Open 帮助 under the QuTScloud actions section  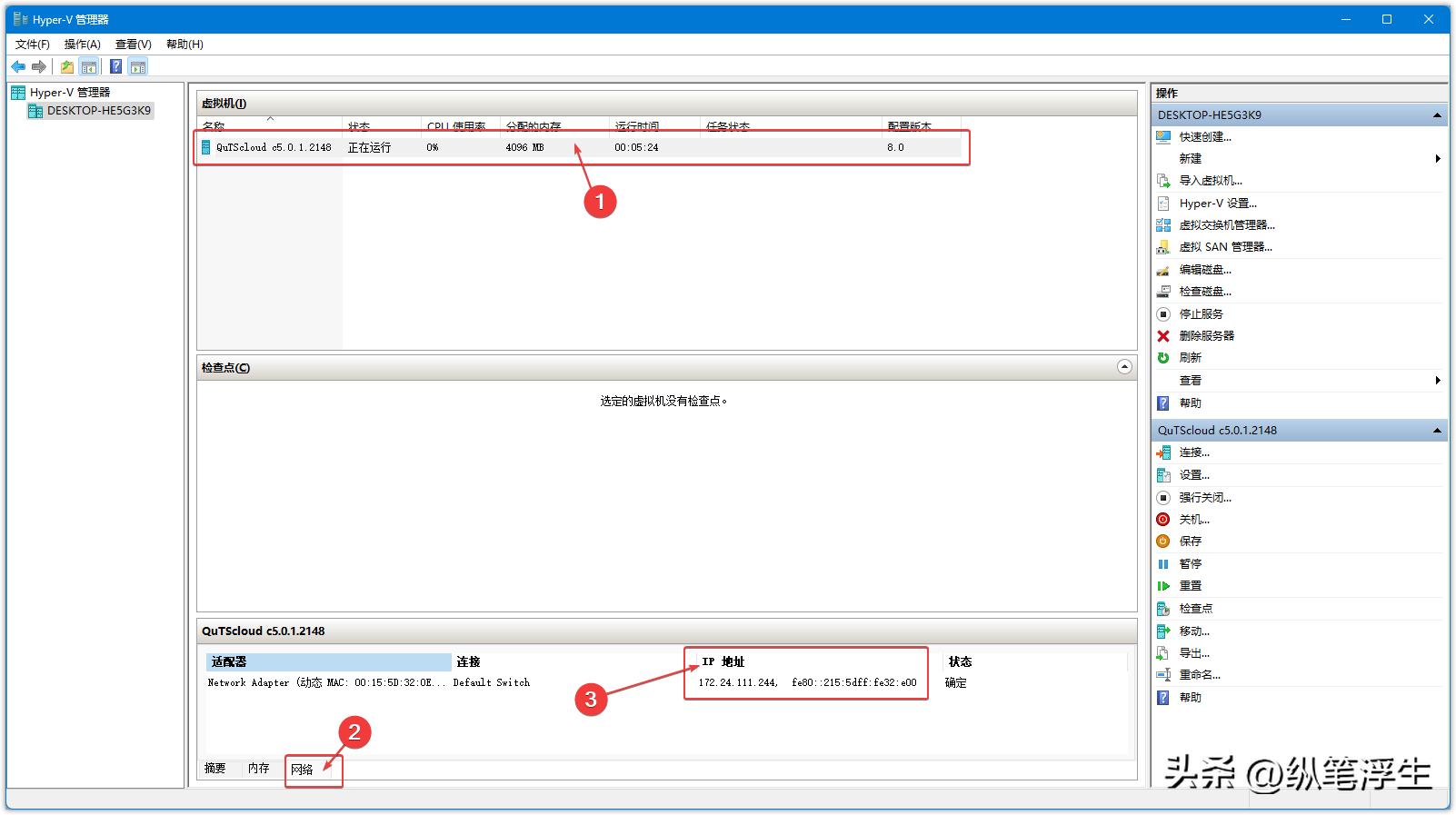pyautogui.click(x=1190, y=698)
